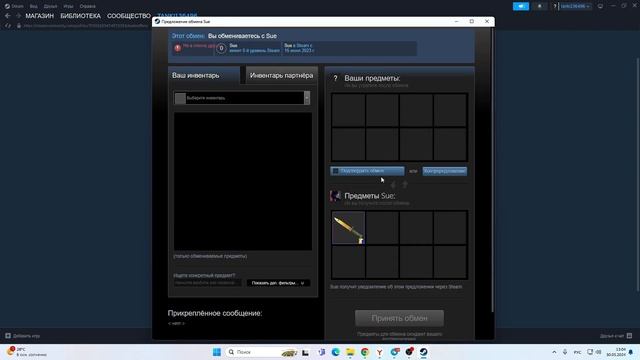
Task: Click the padlock icon in Steam URL bar
Action: coord(19,25)
